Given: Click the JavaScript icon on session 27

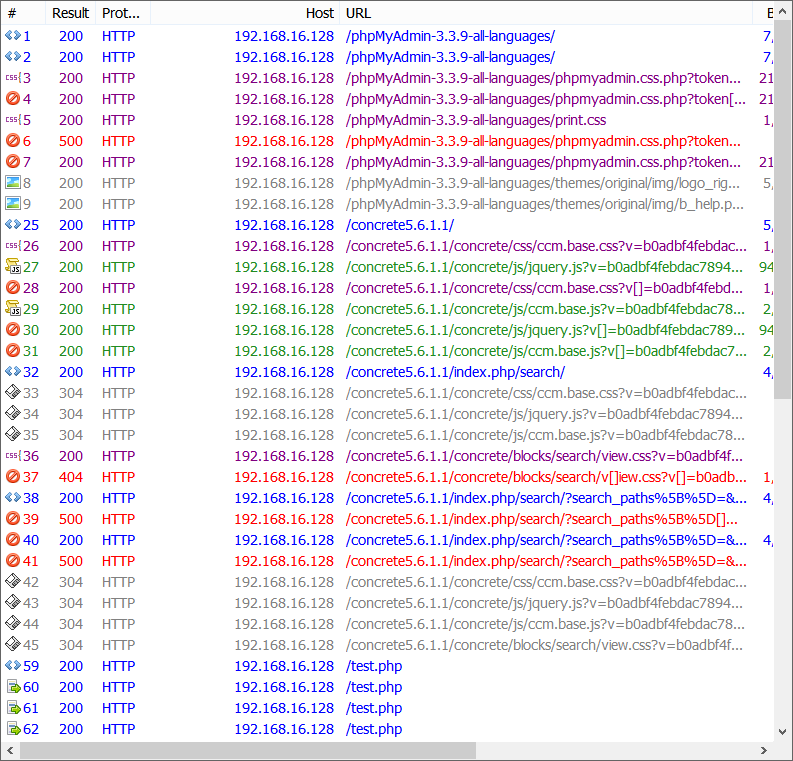Looking at the screenshot, I should click(x=12, y=267).
